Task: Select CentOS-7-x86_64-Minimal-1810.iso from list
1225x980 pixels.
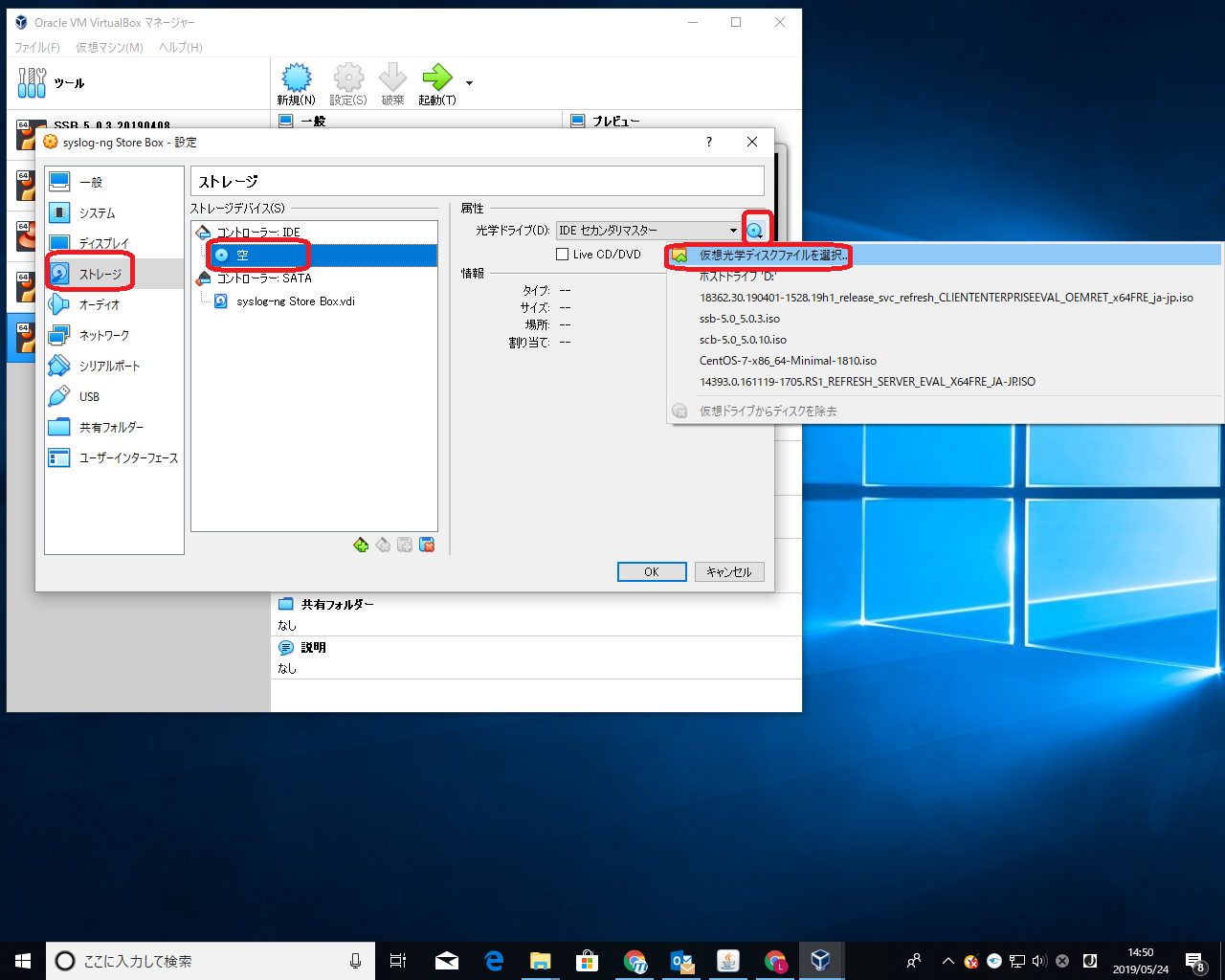Action: [788, 361]
